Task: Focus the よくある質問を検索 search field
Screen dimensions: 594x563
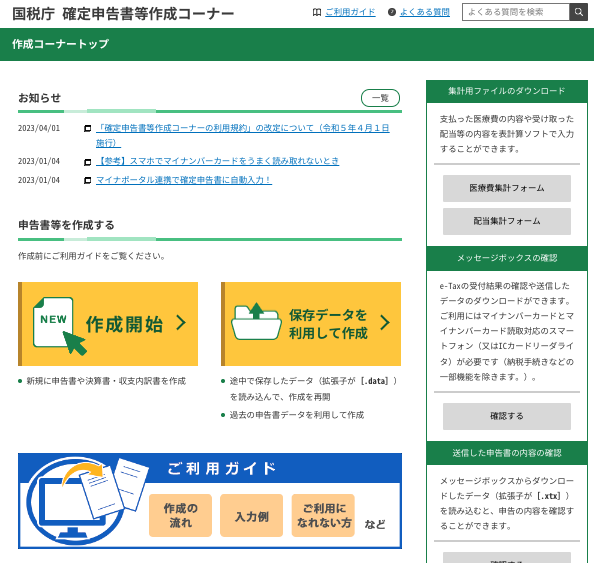Action: click(516, 12)
